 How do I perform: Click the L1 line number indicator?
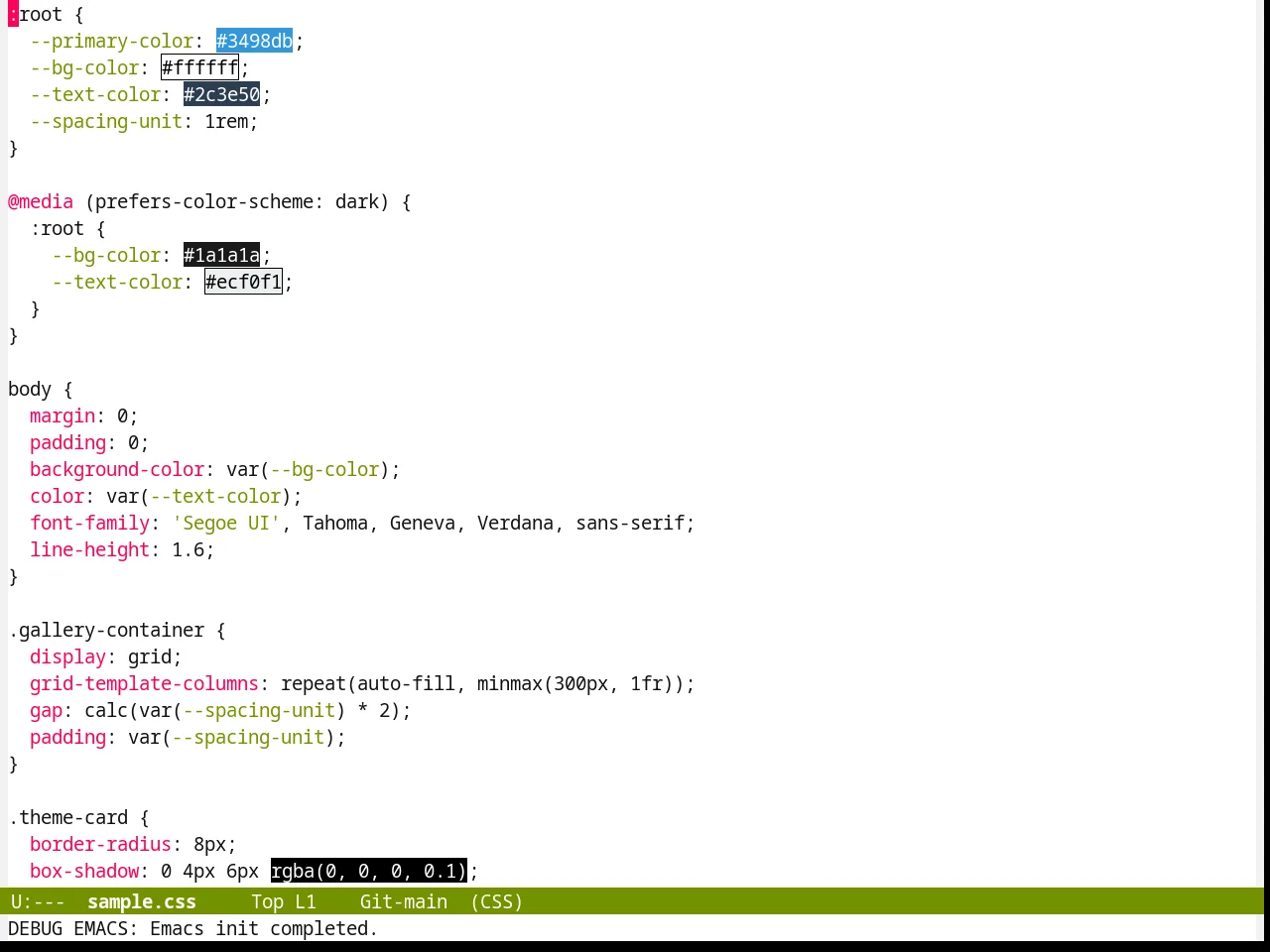click(x=305, y=901)
